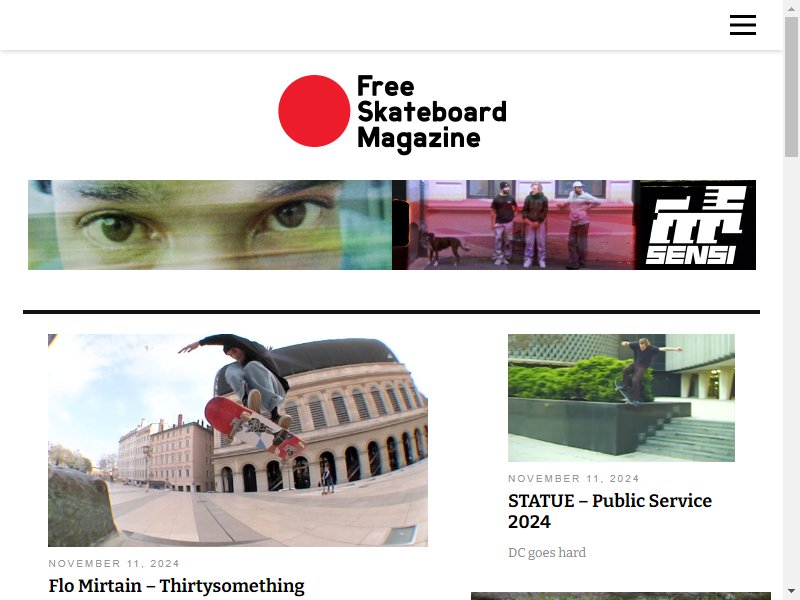
Task: Click the vertical scrollbar thumb
Action: [x=792, y=86]
